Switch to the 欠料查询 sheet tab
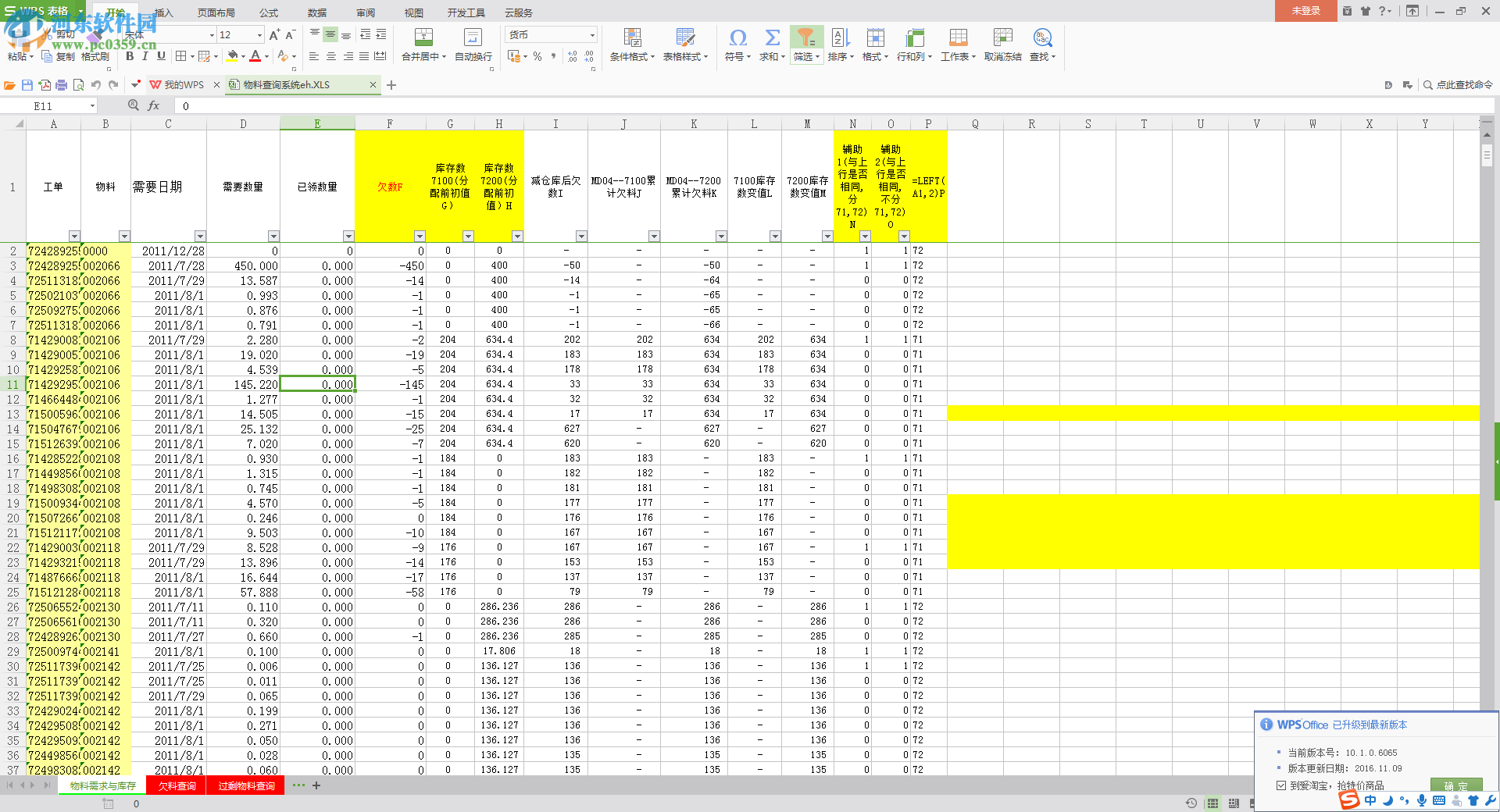The image size is (1500, 812). pos(177,786)
